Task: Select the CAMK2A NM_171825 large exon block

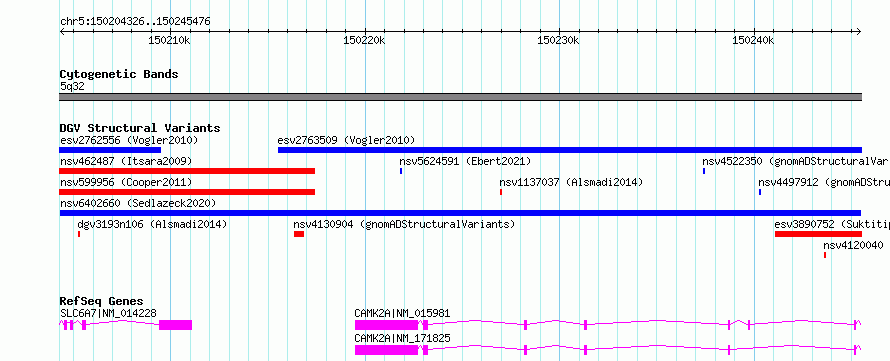Action: (x=387, y=350)
